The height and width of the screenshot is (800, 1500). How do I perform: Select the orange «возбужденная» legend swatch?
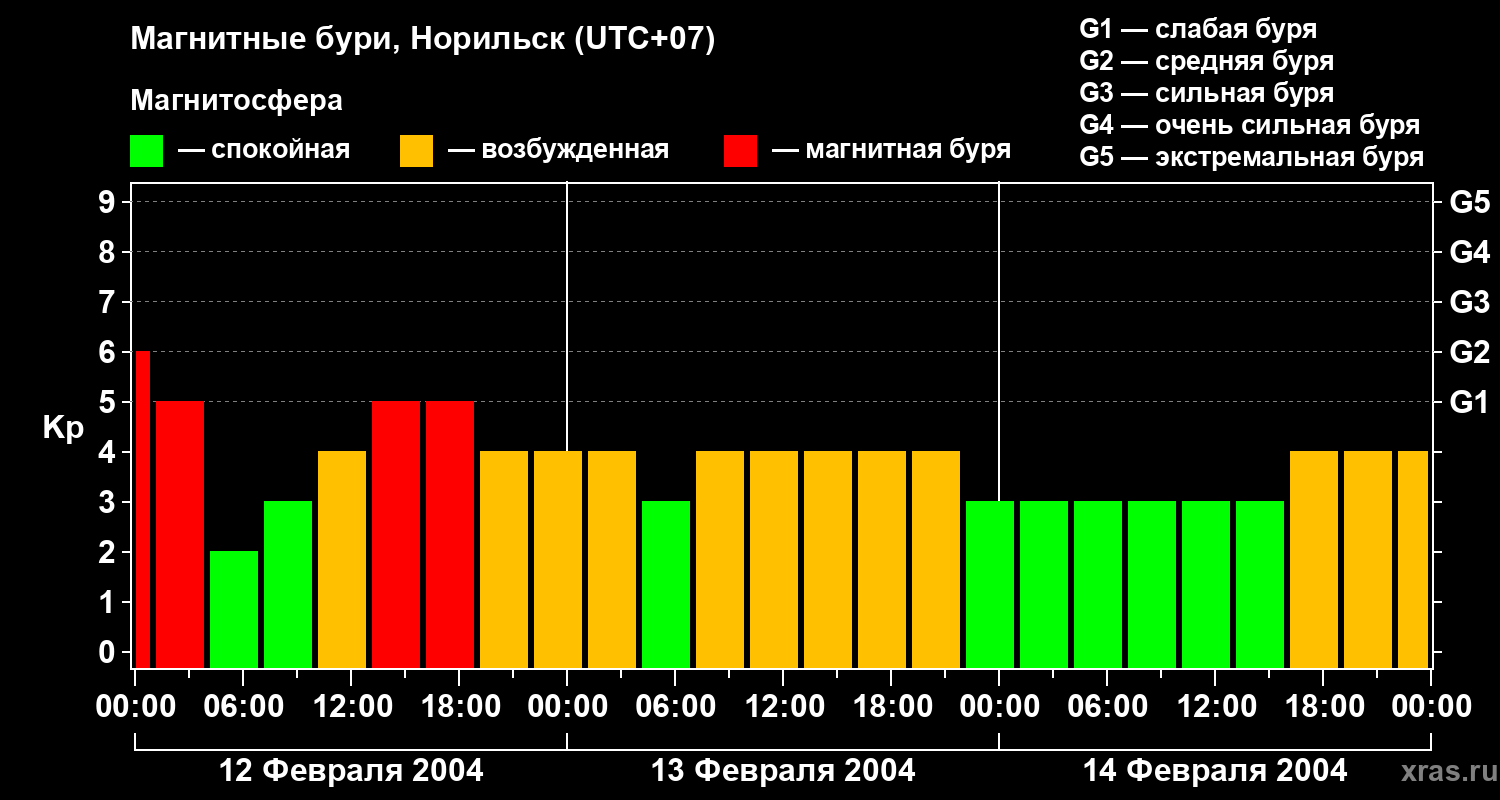(416, 151)
